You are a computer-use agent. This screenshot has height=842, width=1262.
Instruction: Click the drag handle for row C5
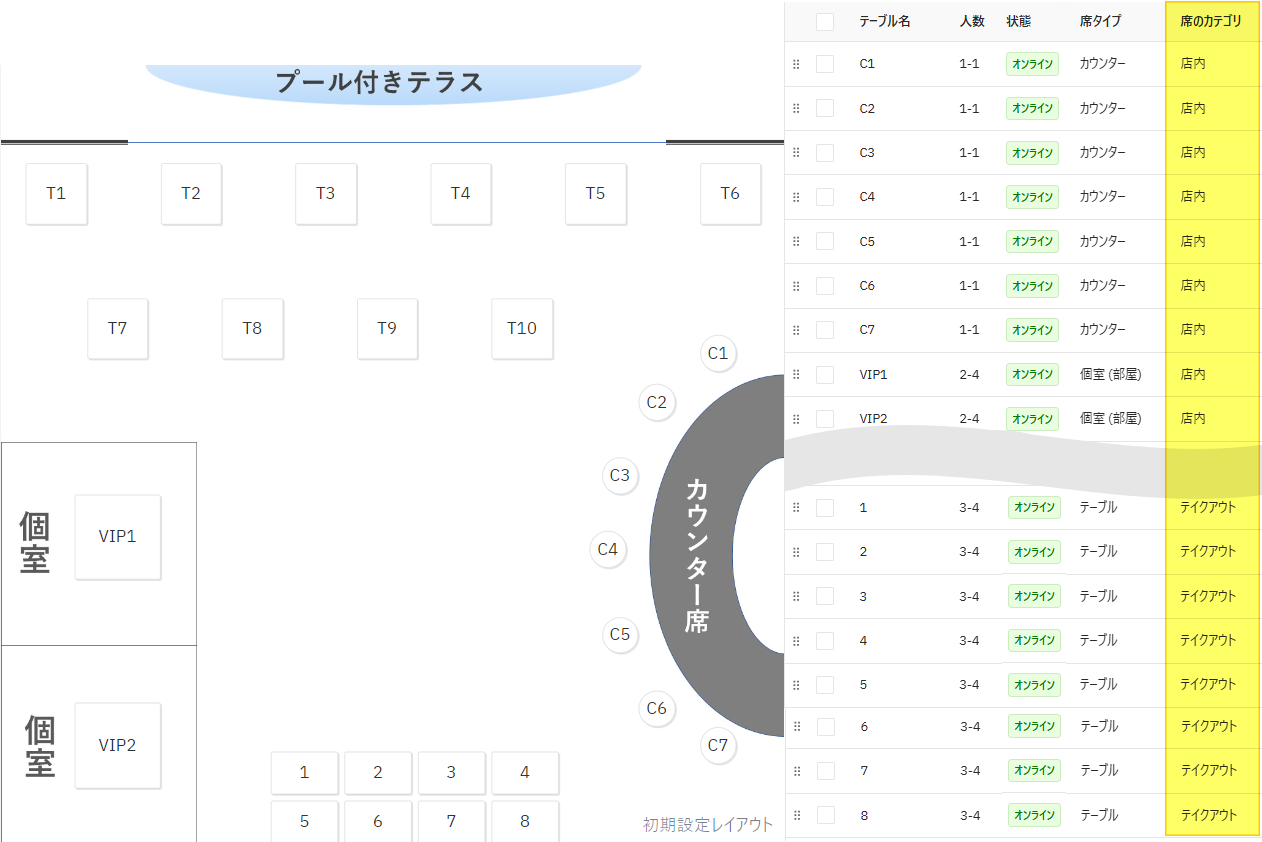tap(796, 241)
